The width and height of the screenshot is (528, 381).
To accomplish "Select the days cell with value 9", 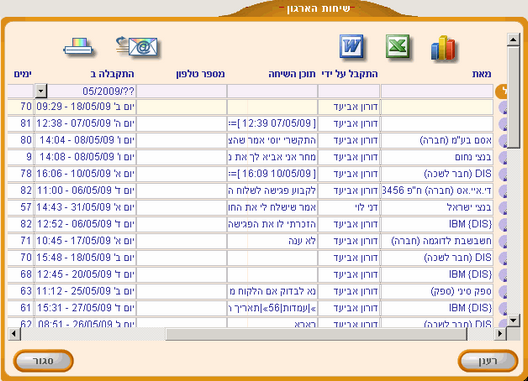I will click(x=20, y=157).
